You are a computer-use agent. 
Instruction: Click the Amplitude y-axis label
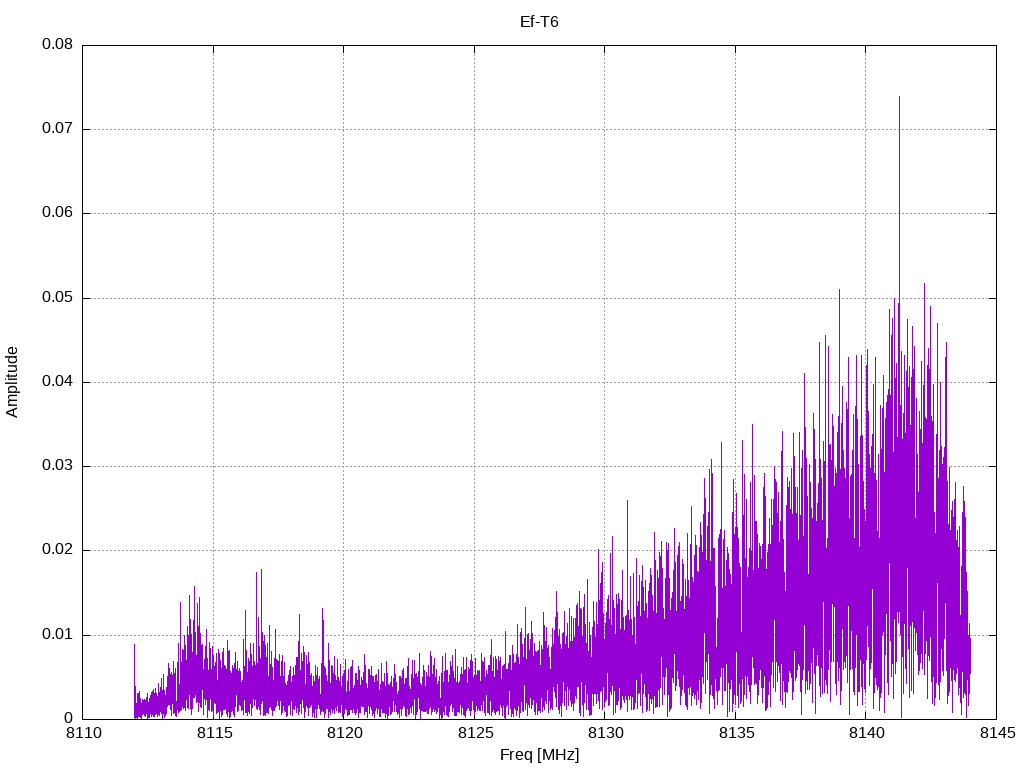click(x=12, y=382)
